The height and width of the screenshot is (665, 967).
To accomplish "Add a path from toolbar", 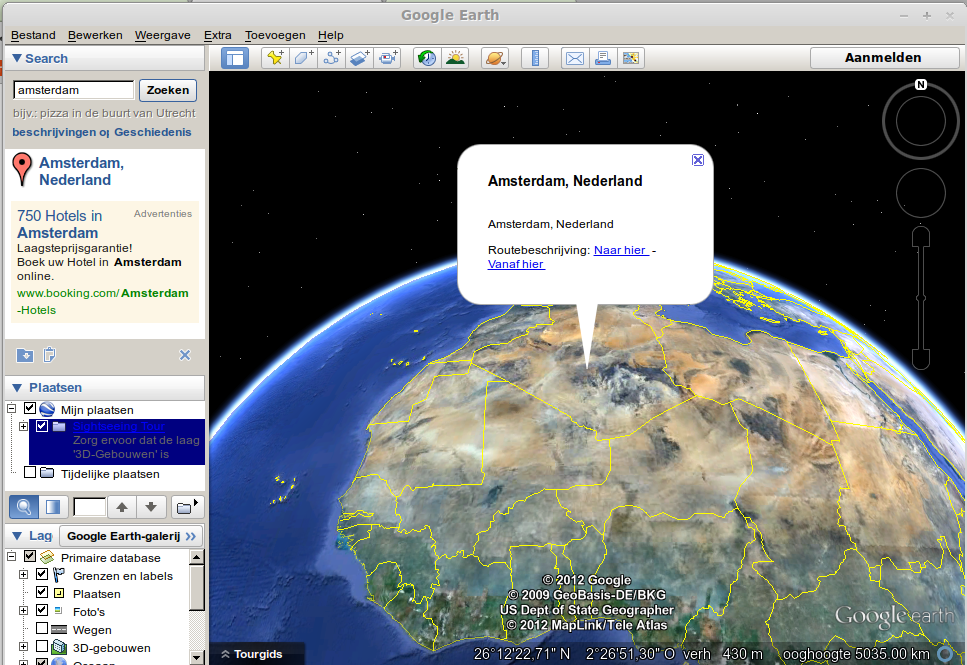I will (332, 58).
